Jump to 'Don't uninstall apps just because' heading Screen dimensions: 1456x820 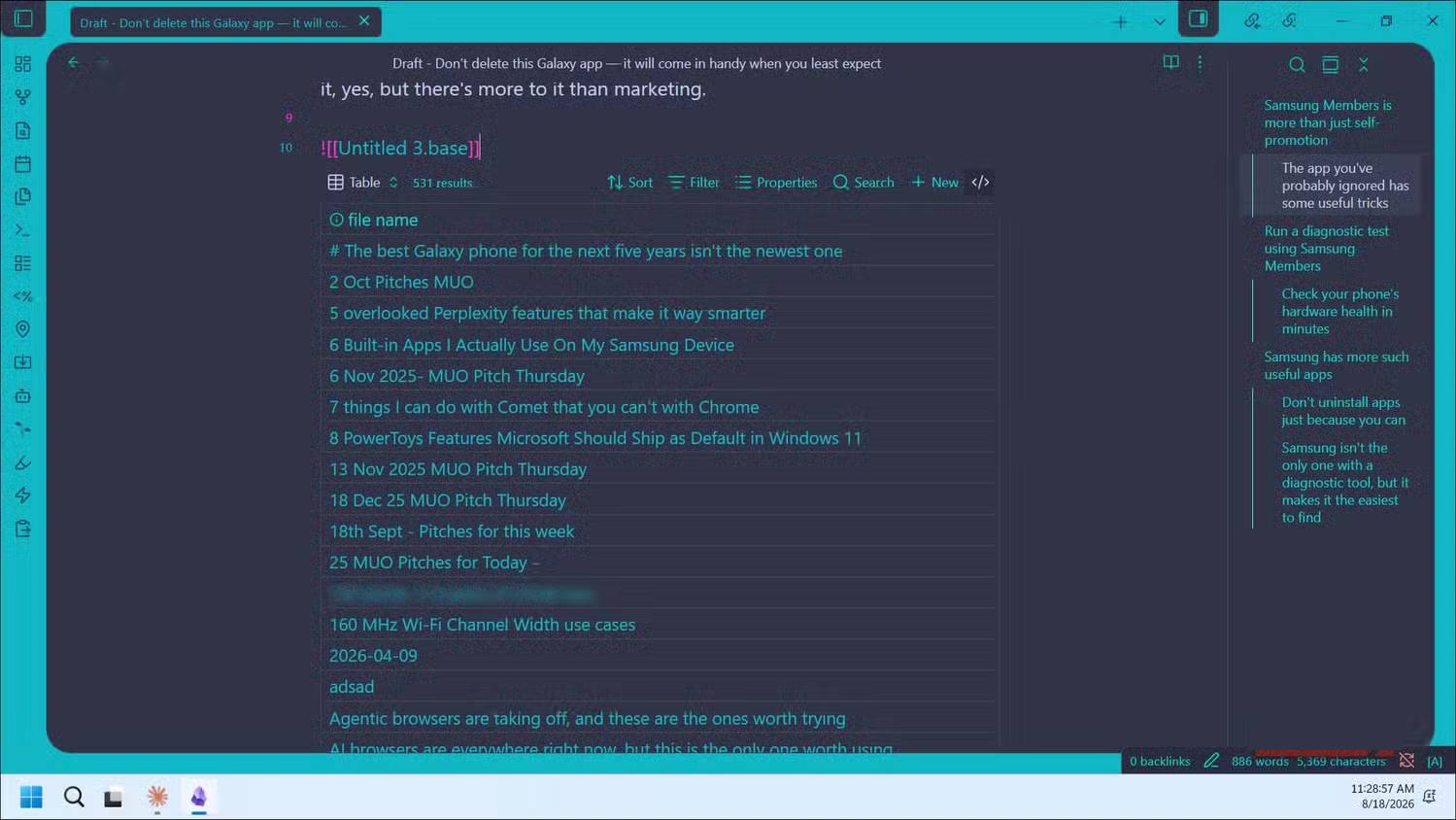coord(1342,411)
